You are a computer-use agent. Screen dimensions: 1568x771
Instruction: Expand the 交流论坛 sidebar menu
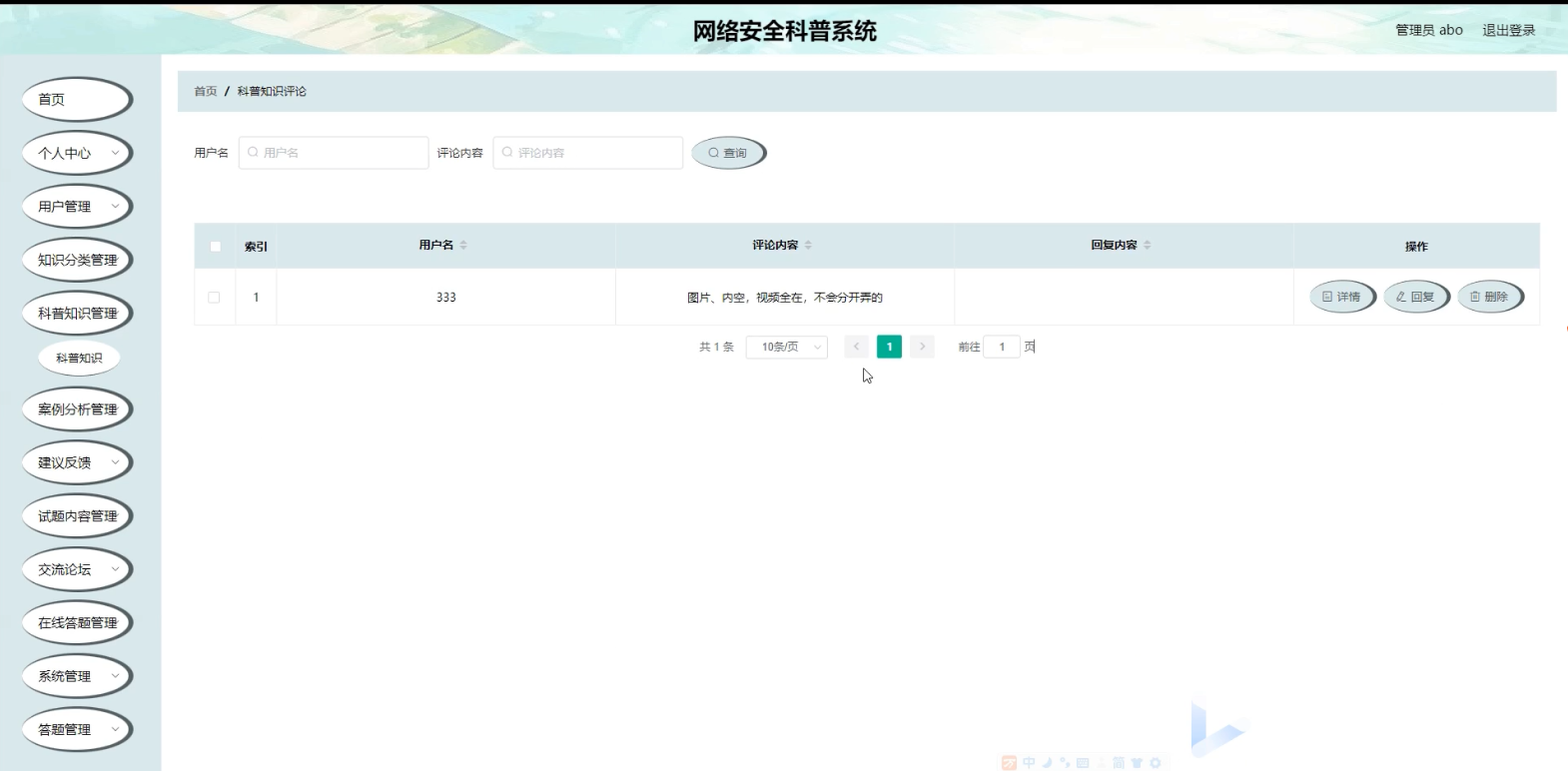click(x=77, y=569)
